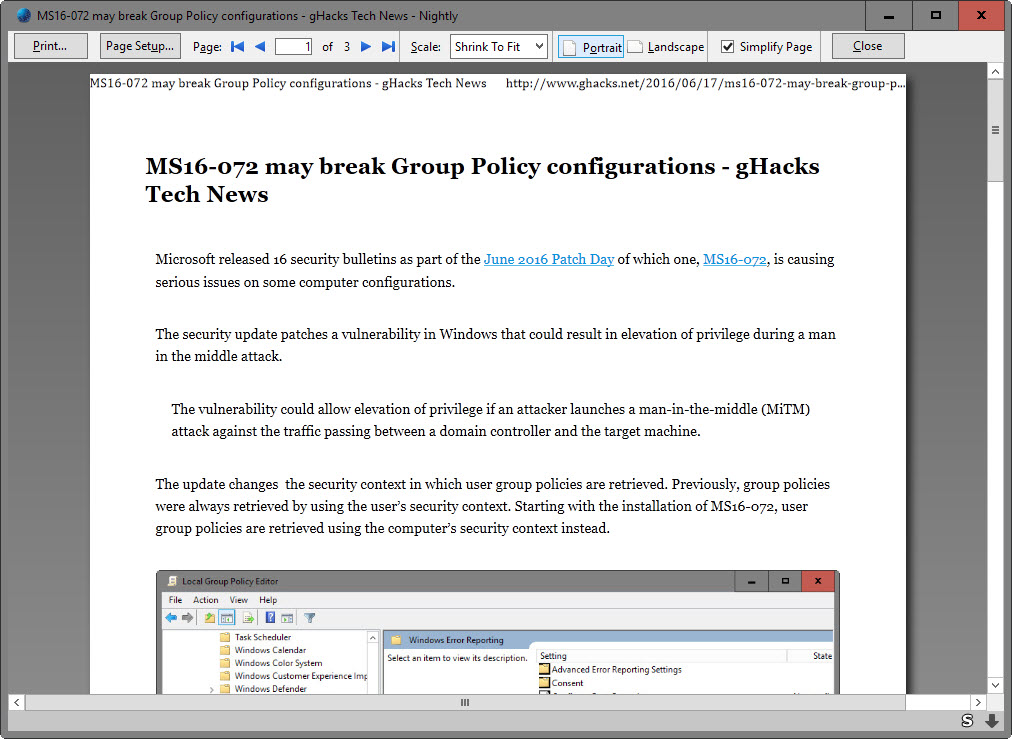The height and width of the screenshot is (739, 1012).
Task: Go to the previous page
Action: pyautogui.click(x=260, y=46)
